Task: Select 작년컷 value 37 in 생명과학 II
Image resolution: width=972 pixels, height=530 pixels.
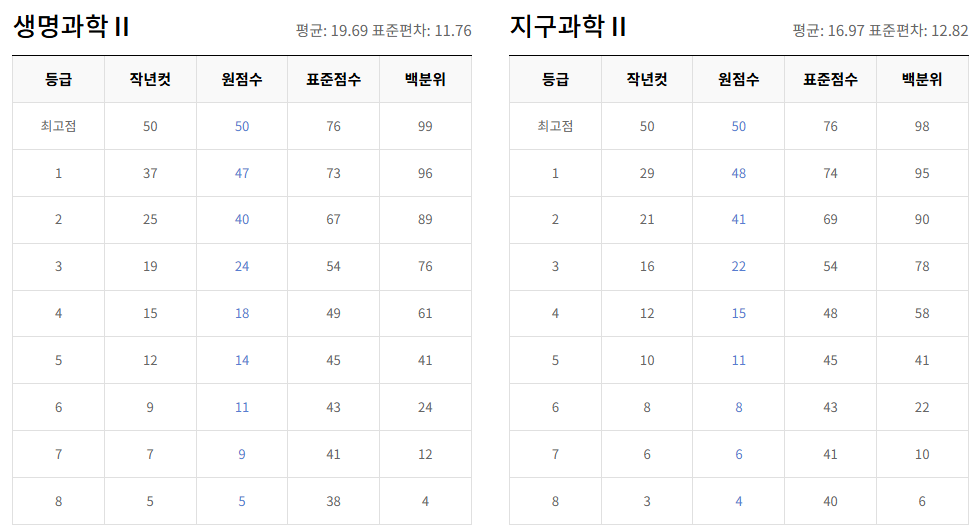Action: click(x=150, y=174)
